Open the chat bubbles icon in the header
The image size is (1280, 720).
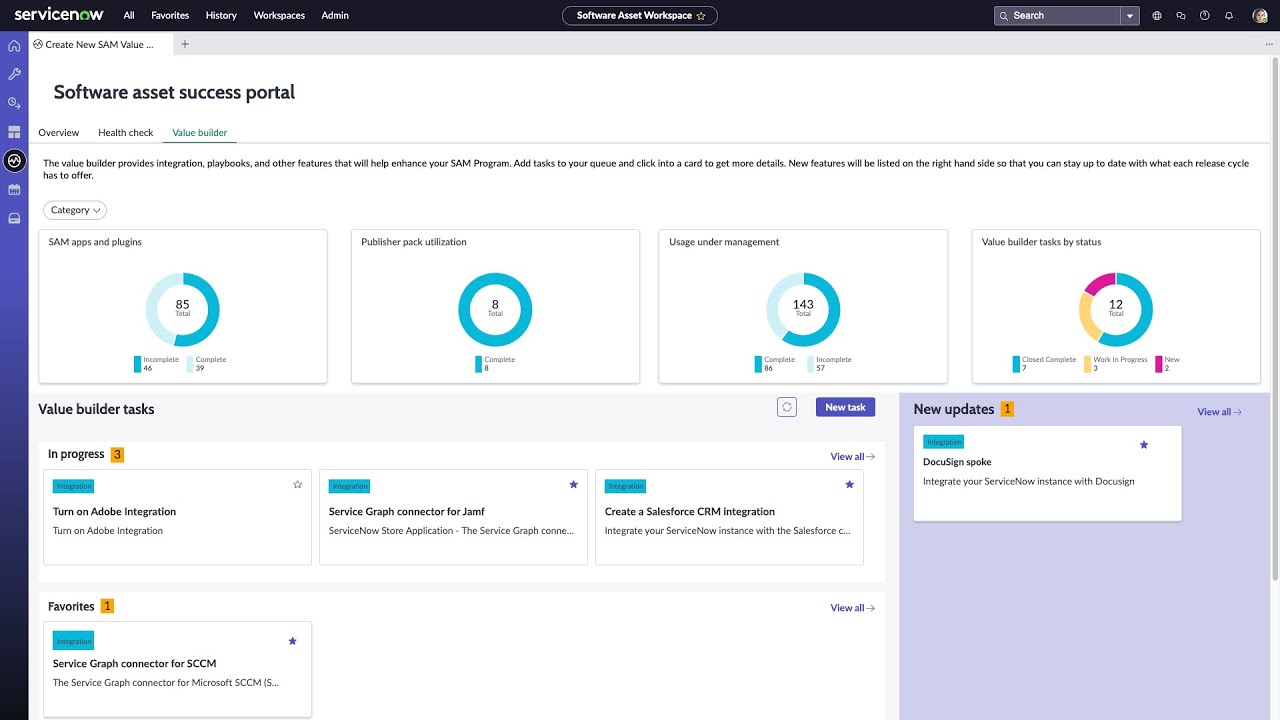[1181, 16]
